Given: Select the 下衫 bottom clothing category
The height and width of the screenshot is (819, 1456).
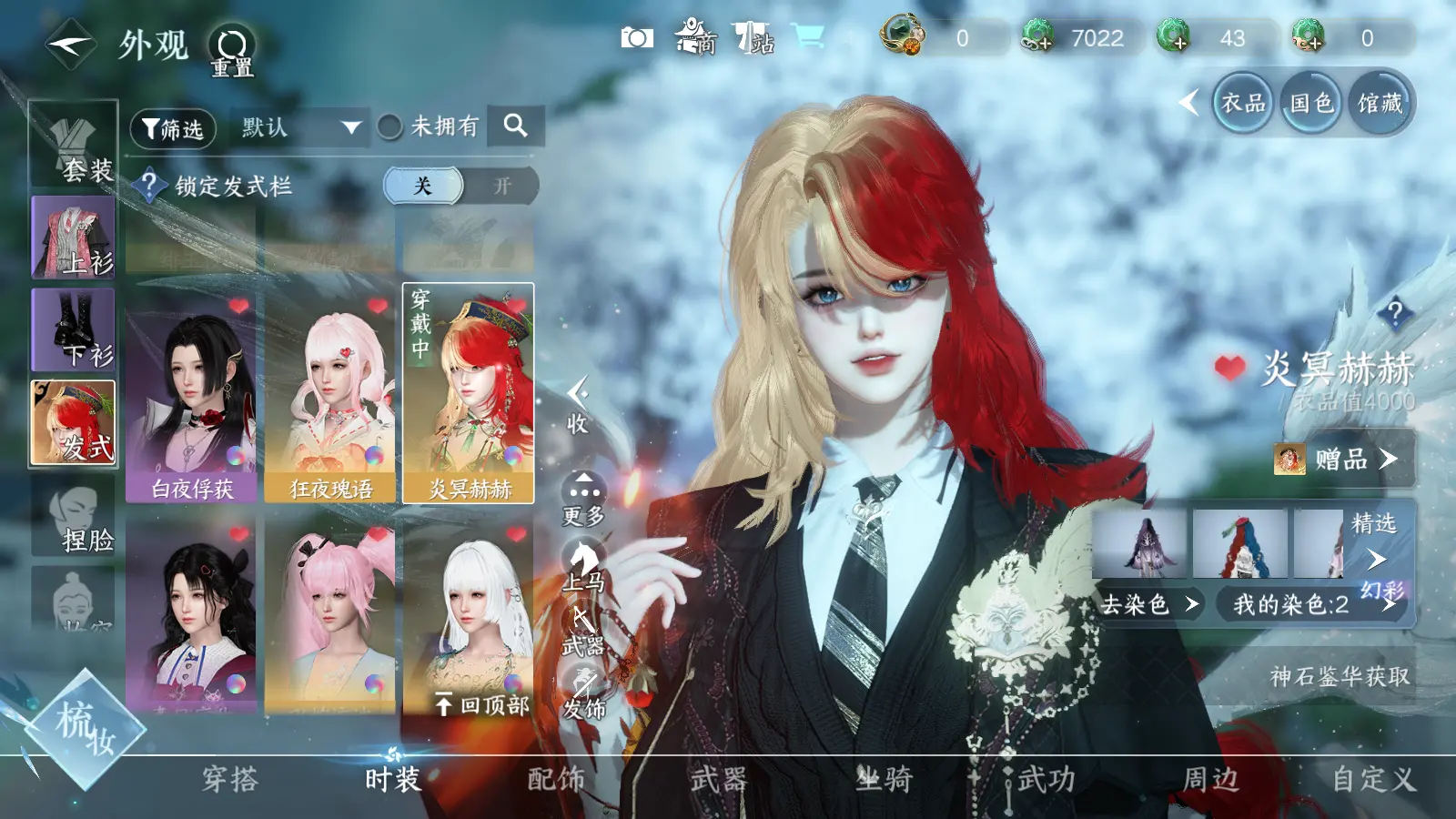Looking at the screenshot, I should pyautogui.click(x=74, y=329).
